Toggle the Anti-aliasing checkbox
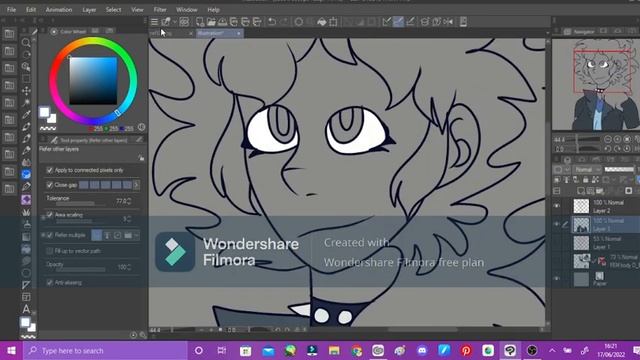This screenshot has width=640, height=360. point(49,282)
